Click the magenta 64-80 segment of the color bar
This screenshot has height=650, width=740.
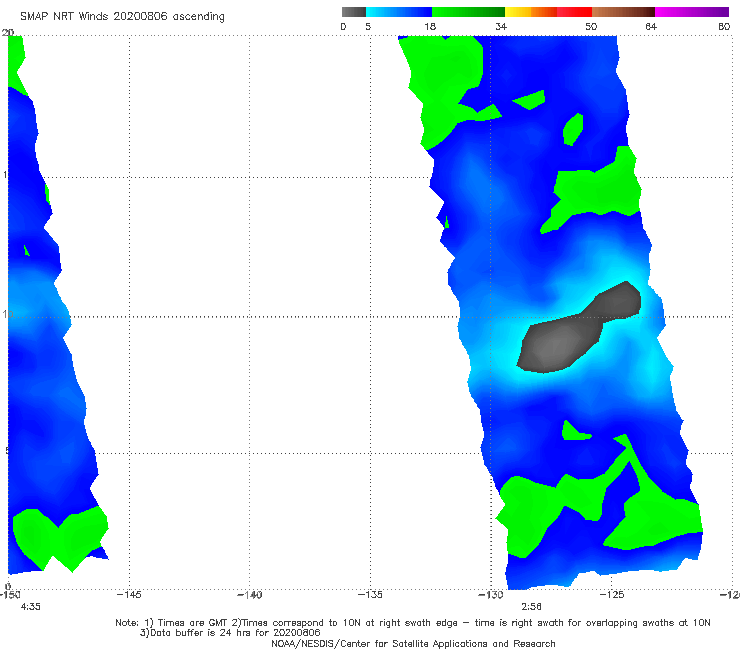692,12
